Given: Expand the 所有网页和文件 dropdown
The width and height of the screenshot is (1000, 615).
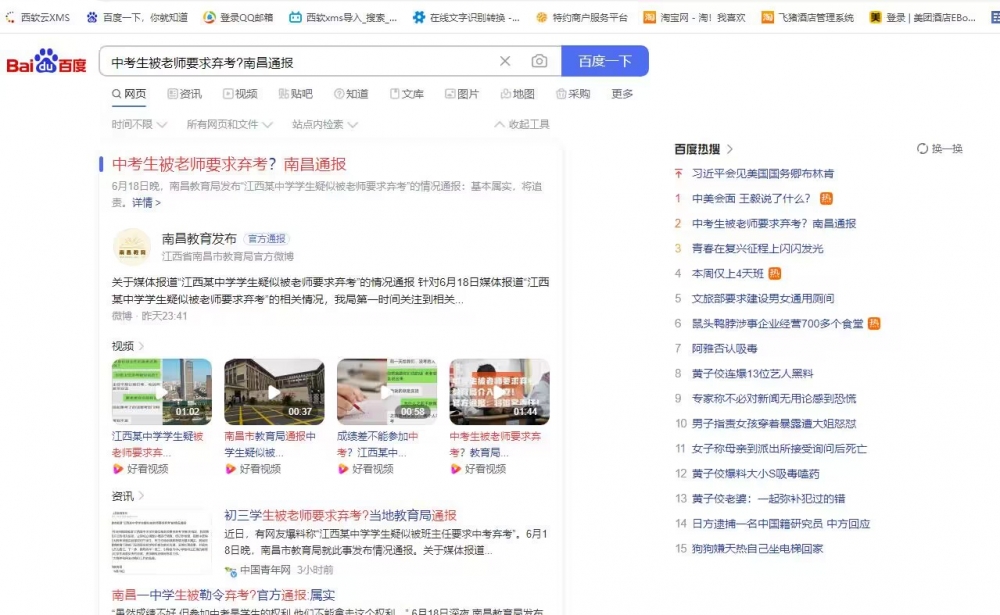Looking at the screenshot, I should point(229,124).
